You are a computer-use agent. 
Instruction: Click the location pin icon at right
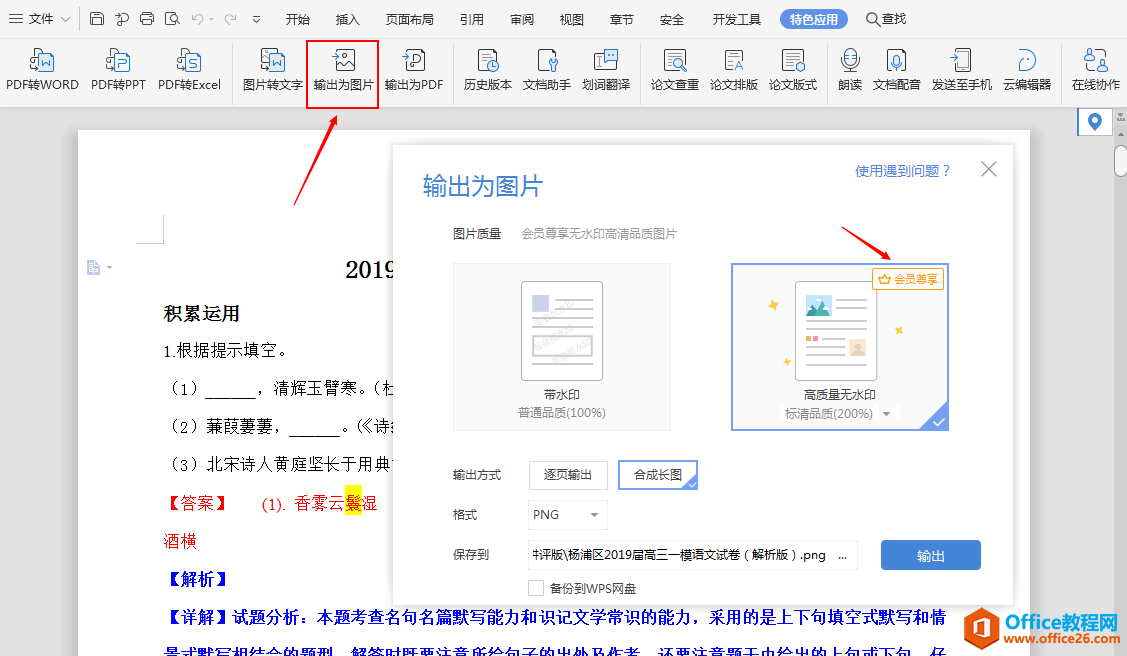1094,121
